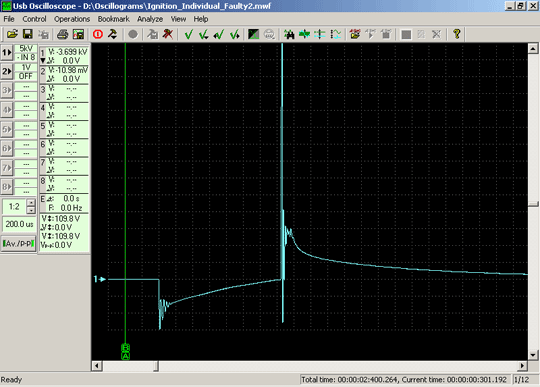Click the vertical scrollbar down arrow
The image size is (540, 387).
coord(533,355)
